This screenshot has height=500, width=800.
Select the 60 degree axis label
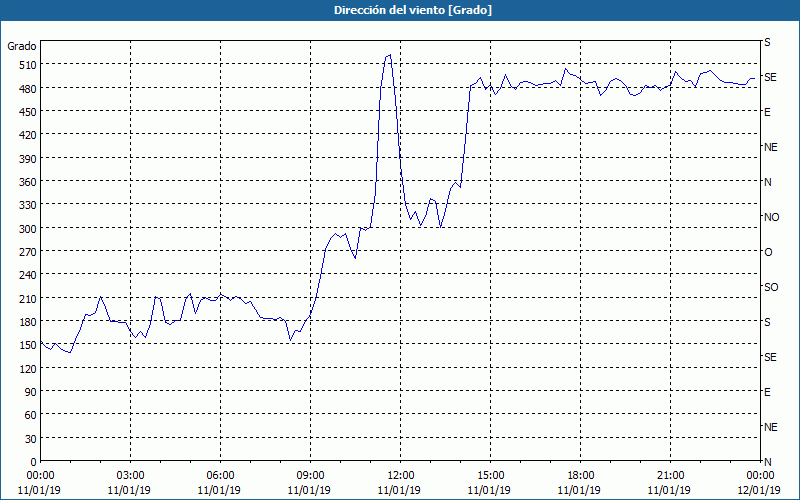pyautogui.click(x=31, y=416)
